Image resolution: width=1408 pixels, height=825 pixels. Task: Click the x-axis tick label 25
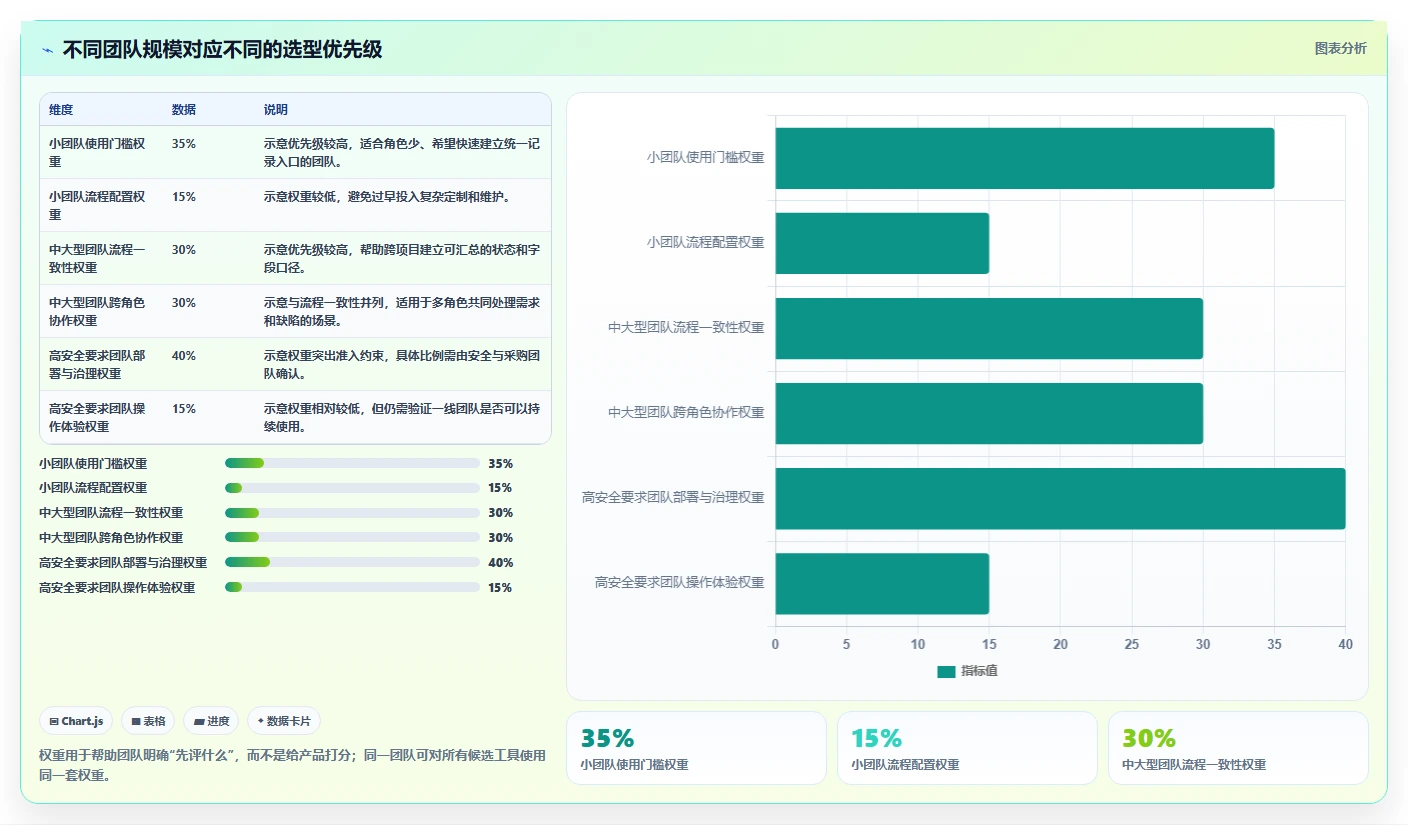tap(1132, 644)
